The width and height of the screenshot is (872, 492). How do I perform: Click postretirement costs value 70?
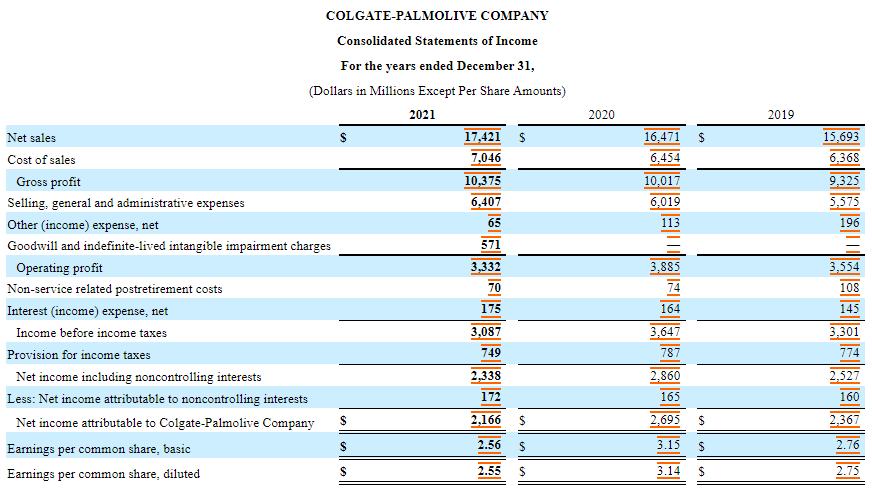(x=494, y=288)
